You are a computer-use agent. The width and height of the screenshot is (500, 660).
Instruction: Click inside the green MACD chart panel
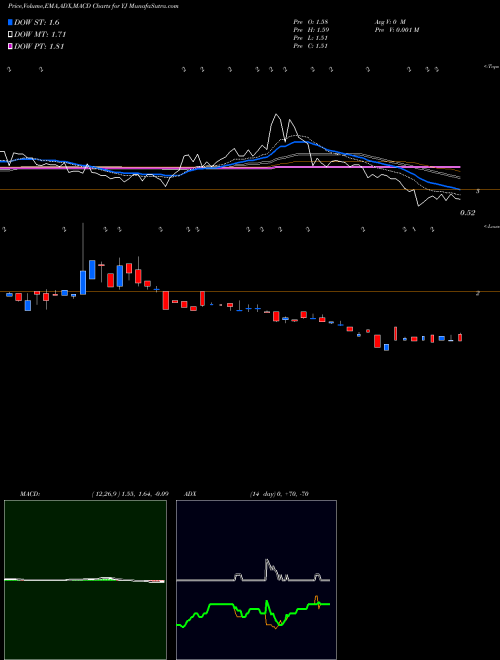tap(85, 580)
